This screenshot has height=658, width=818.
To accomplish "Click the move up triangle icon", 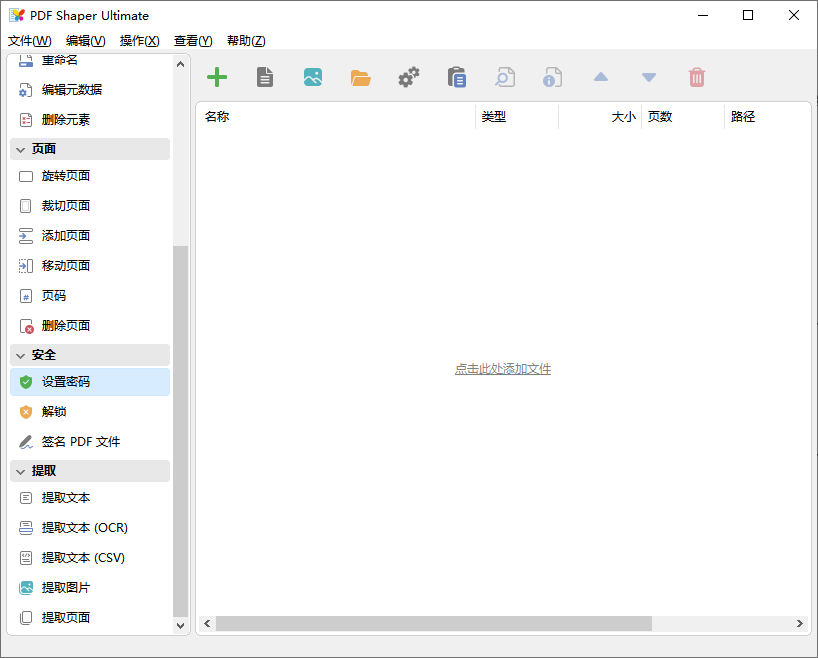I will coord(601,77).
